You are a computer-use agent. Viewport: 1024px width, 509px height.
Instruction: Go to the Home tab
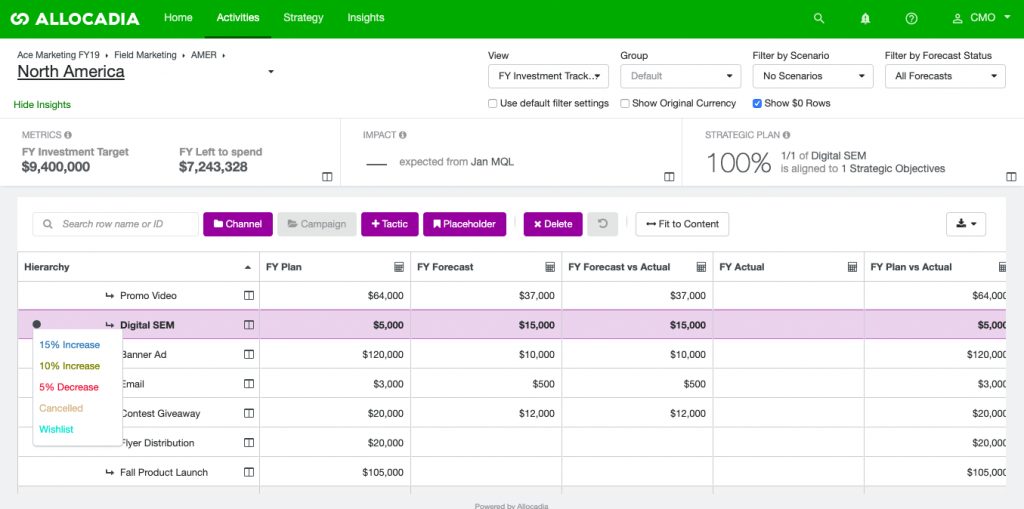pyautogui.click(x=178, y=18)
